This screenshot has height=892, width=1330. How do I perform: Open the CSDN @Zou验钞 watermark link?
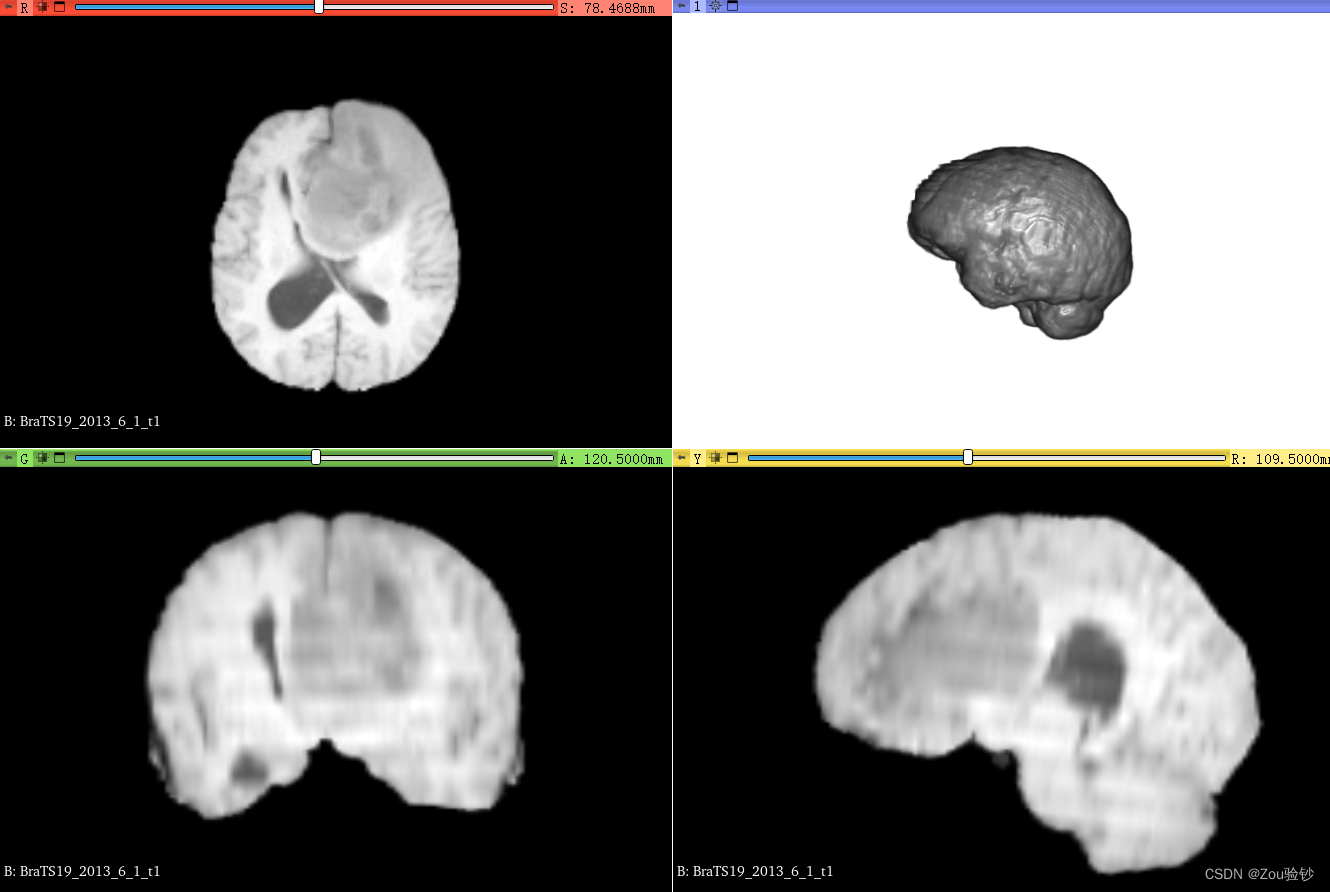pyautogui.click(x=1261, y=871)
